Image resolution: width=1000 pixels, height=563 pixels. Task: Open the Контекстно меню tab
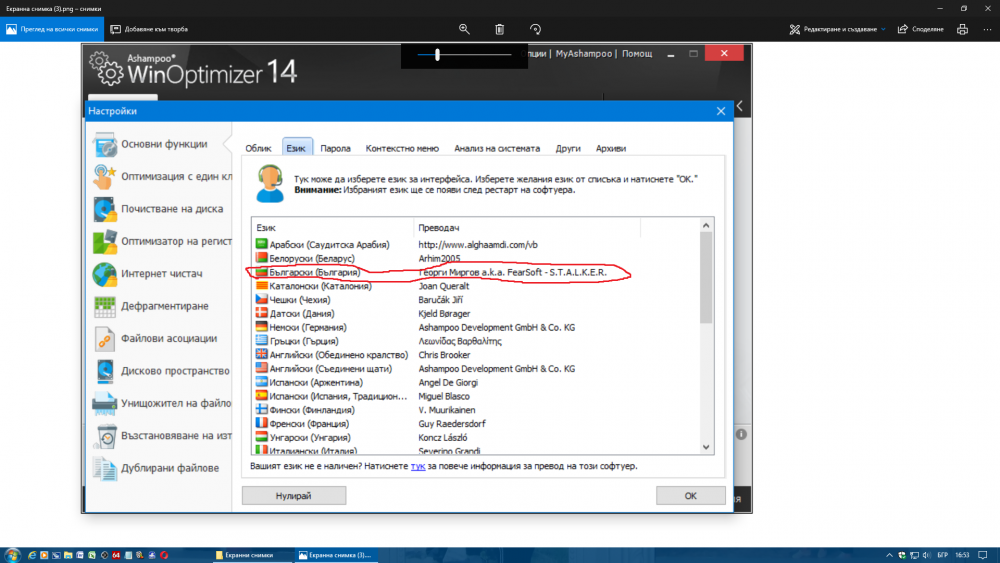(402, 149)
